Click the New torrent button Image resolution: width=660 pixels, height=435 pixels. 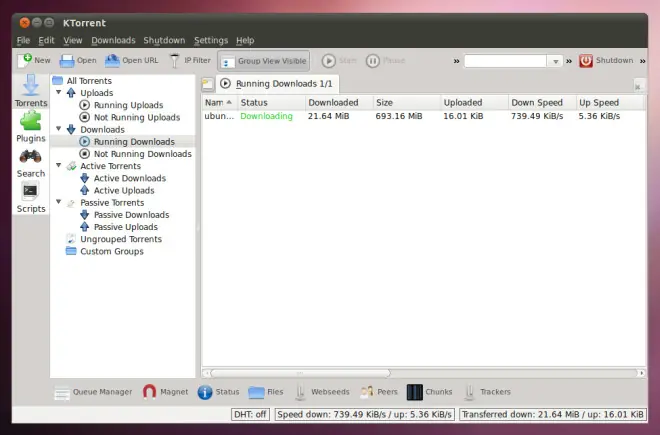pyautogui.click(x=34, y=61)
